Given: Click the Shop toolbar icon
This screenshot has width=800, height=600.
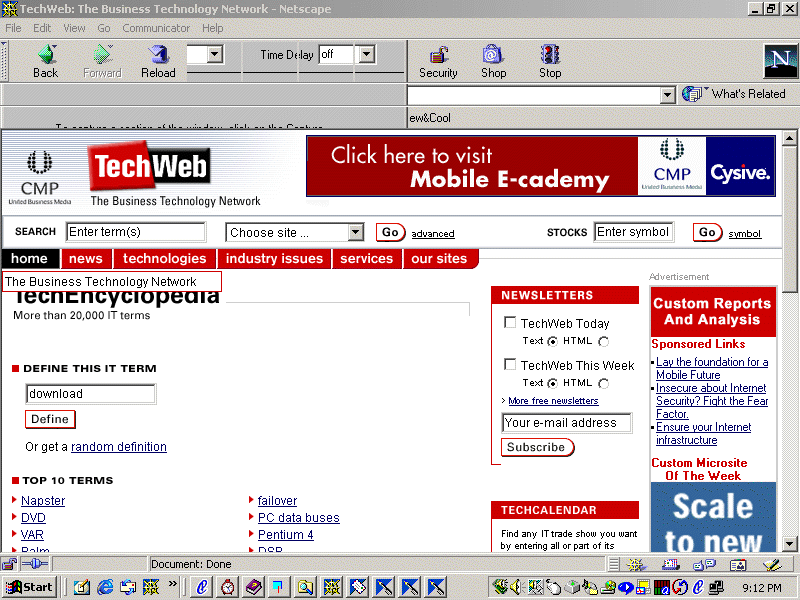Looking at the screenshot, I should point(493,61).
